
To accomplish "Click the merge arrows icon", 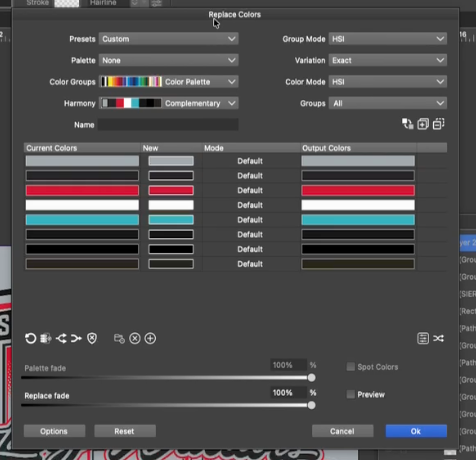I will pyautogui.click(x=76, y=339).
